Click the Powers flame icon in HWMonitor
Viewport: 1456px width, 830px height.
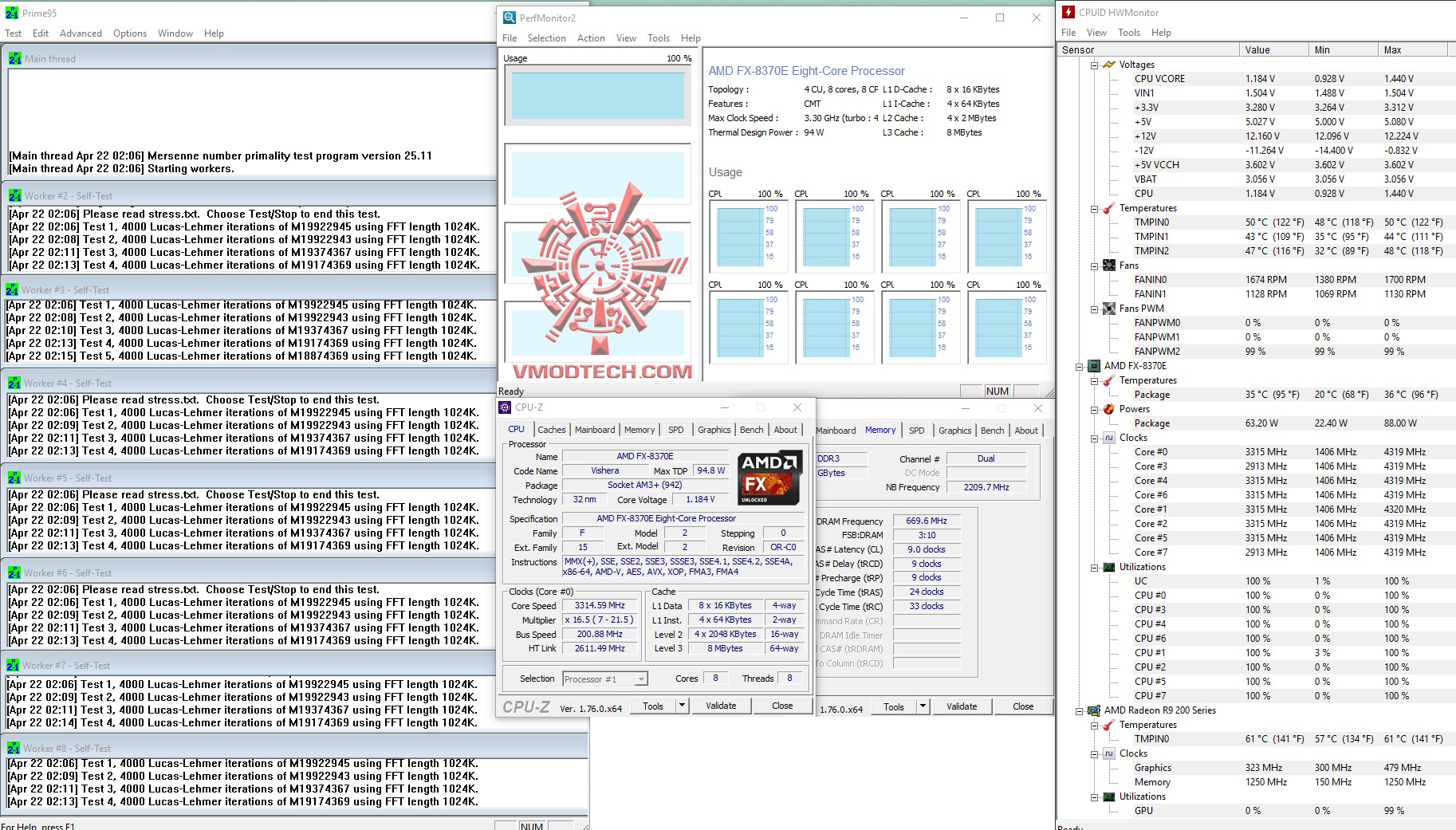pos(1108,409)
